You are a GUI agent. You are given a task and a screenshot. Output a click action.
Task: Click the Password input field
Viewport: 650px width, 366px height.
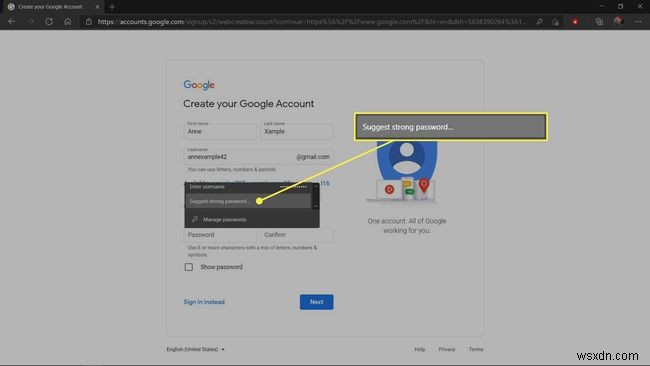[220, 235]
